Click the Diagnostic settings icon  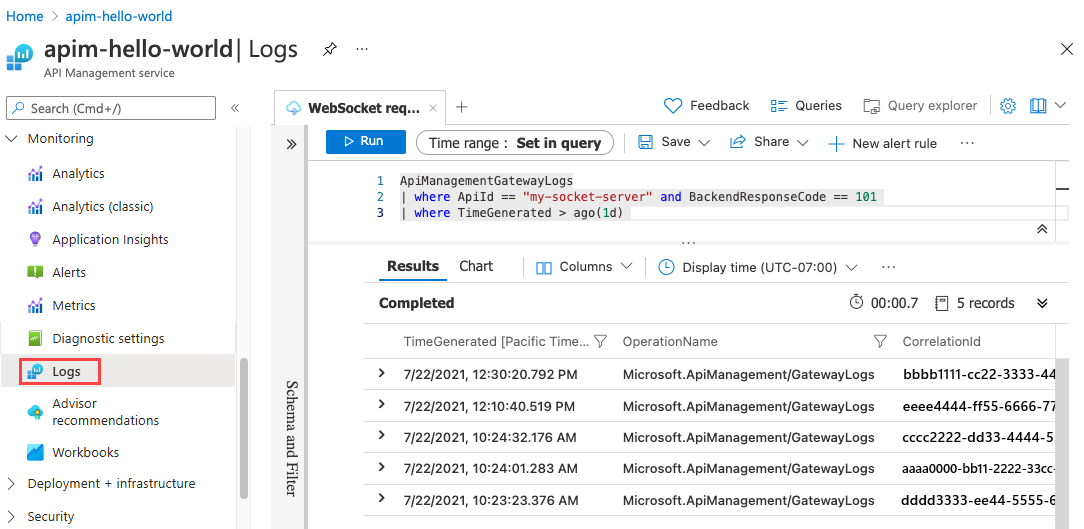click(x=35, y=339)
